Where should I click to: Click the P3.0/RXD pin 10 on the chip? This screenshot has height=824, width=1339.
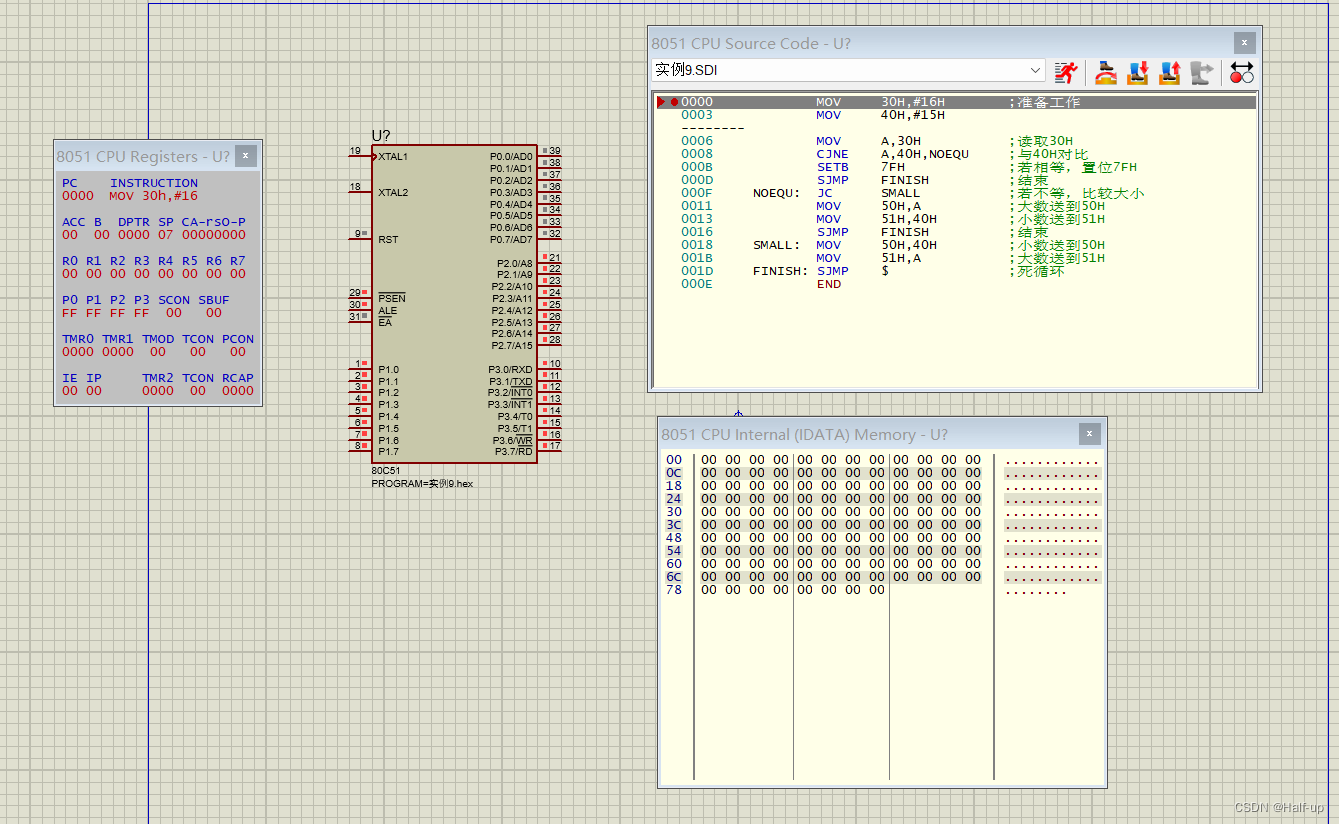point(549,369)
